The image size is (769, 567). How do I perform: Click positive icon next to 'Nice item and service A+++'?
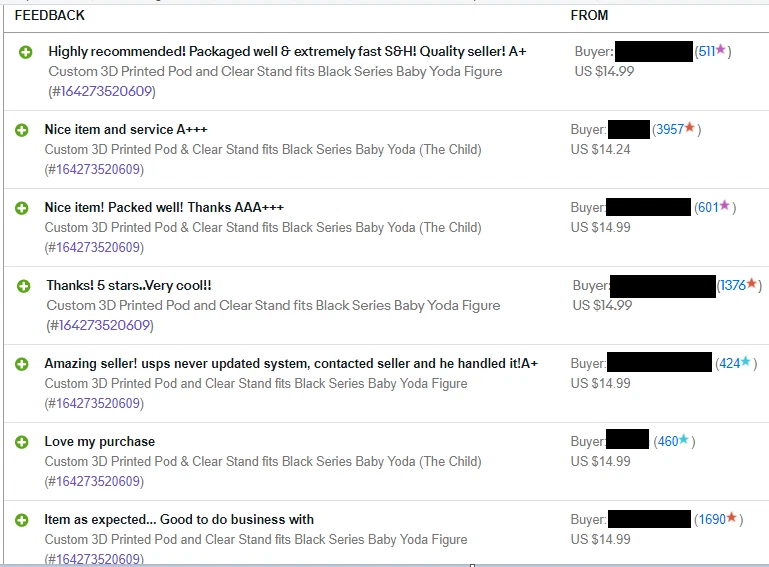click(22, 130)
